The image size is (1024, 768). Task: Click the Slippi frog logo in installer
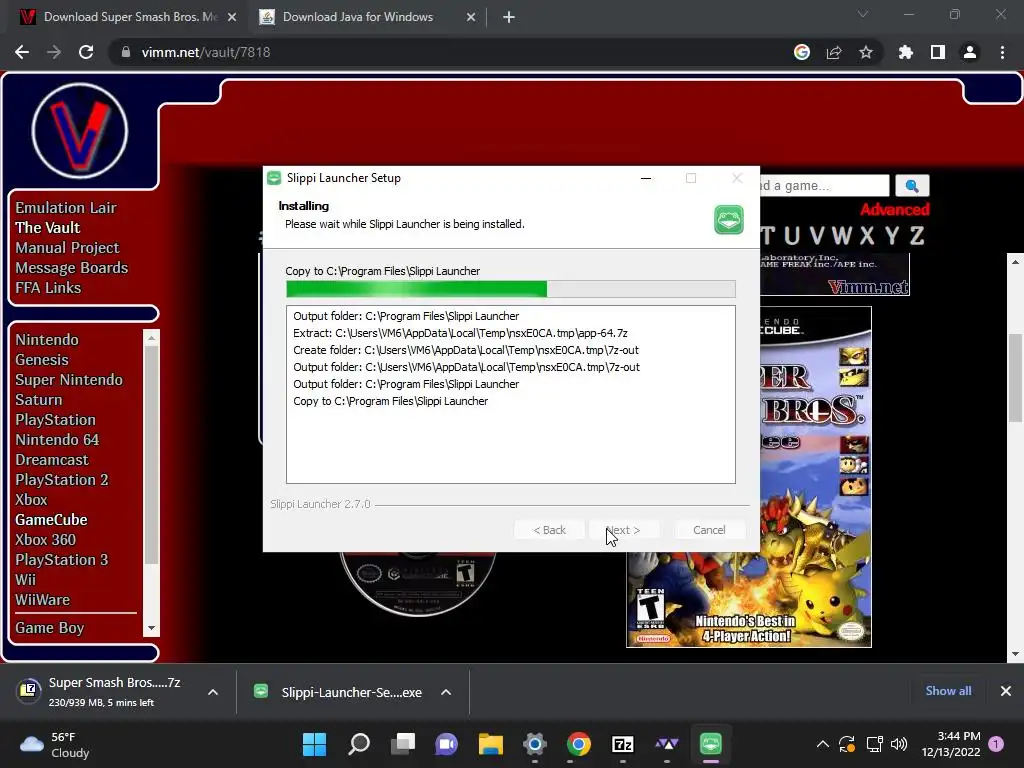(x=729, y=219)
